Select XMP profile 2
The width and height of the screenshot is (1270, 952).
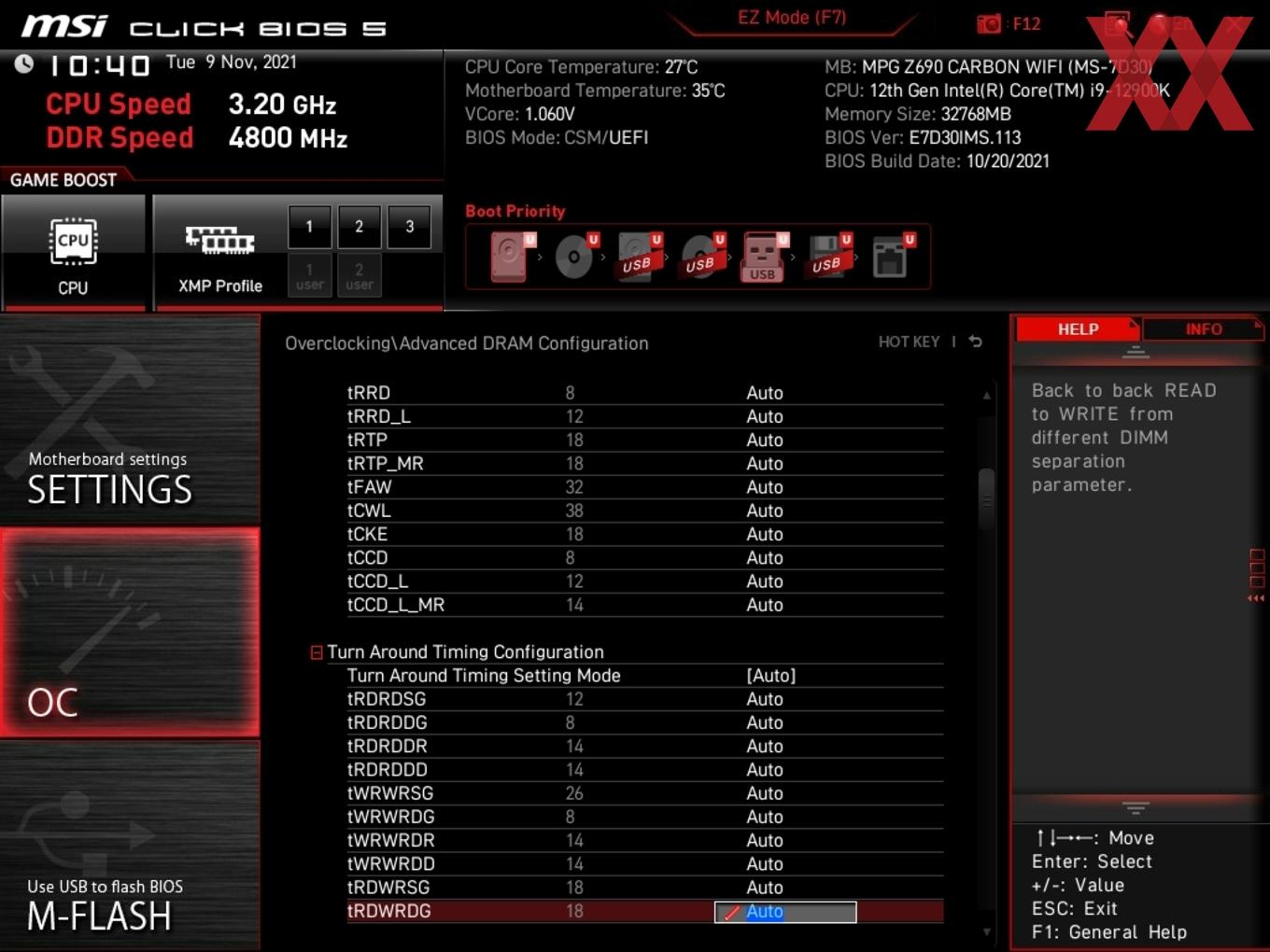coord(359,227)
